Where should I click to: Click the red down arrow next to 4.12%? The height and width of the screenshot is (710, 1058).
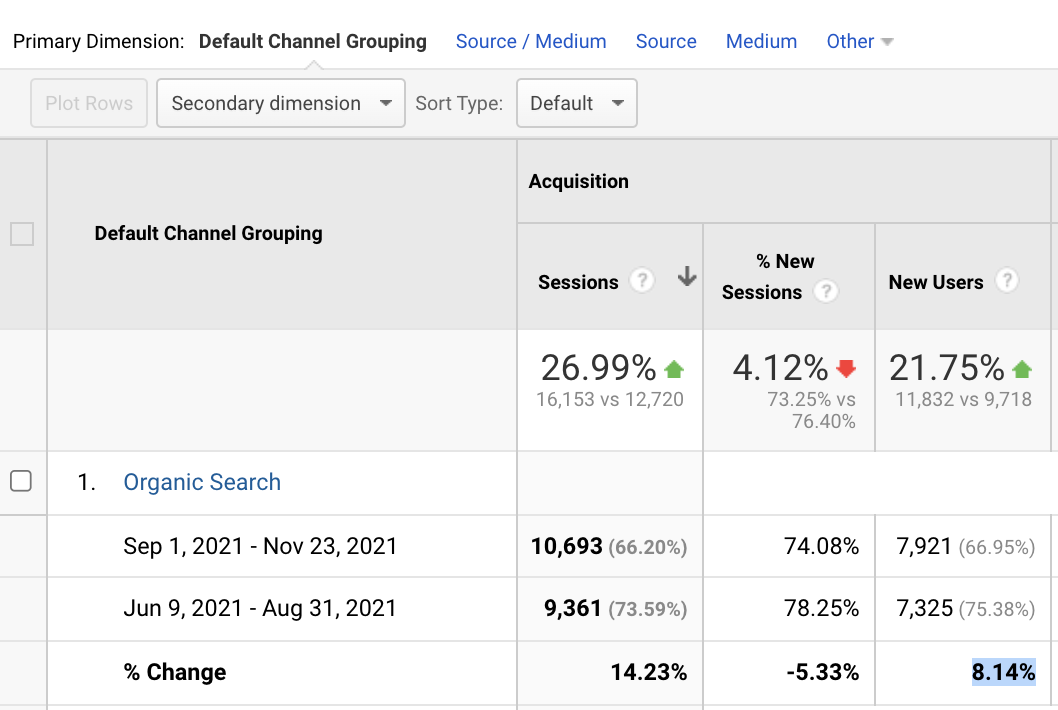coord(845,368)
